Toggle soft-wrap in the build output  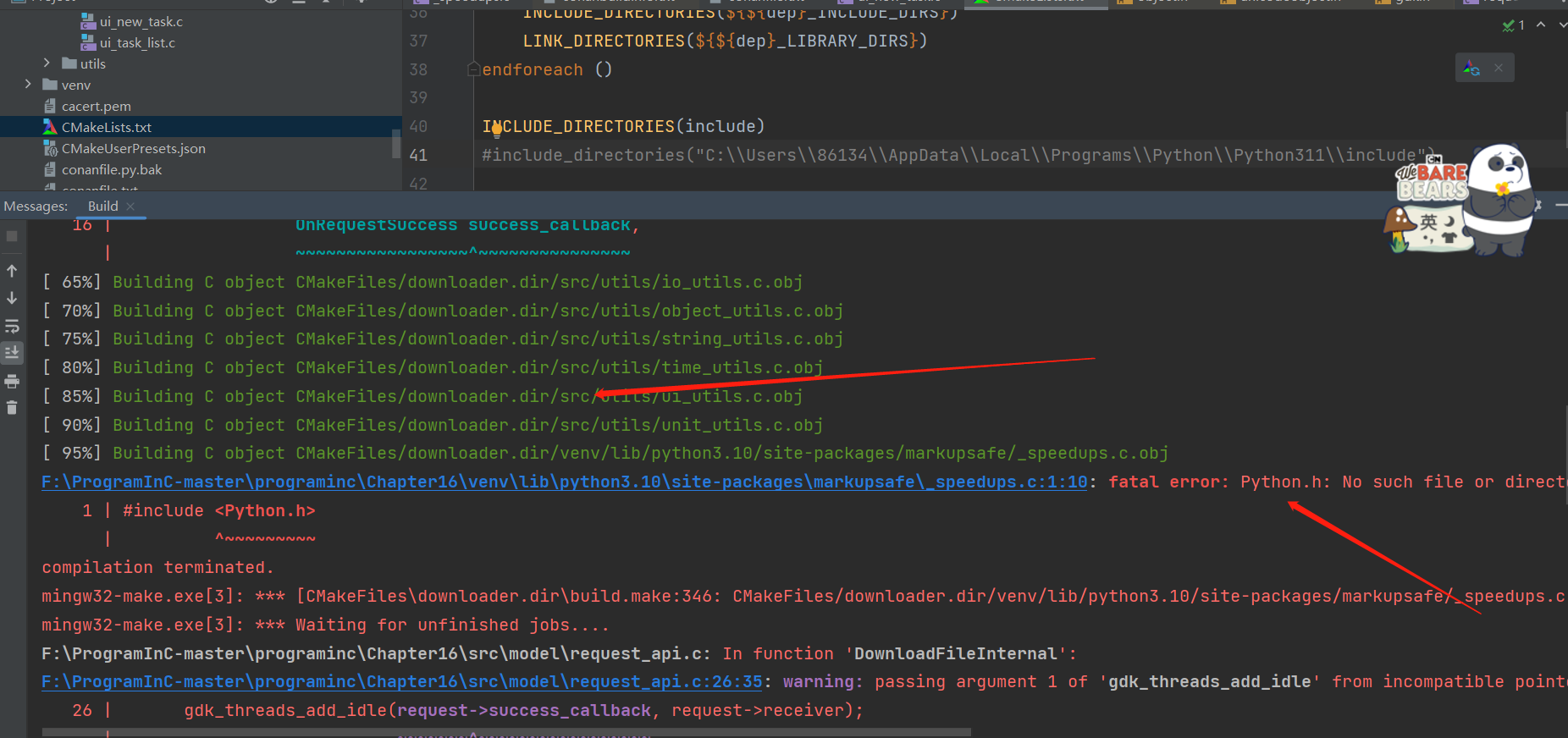pos(12,326)
